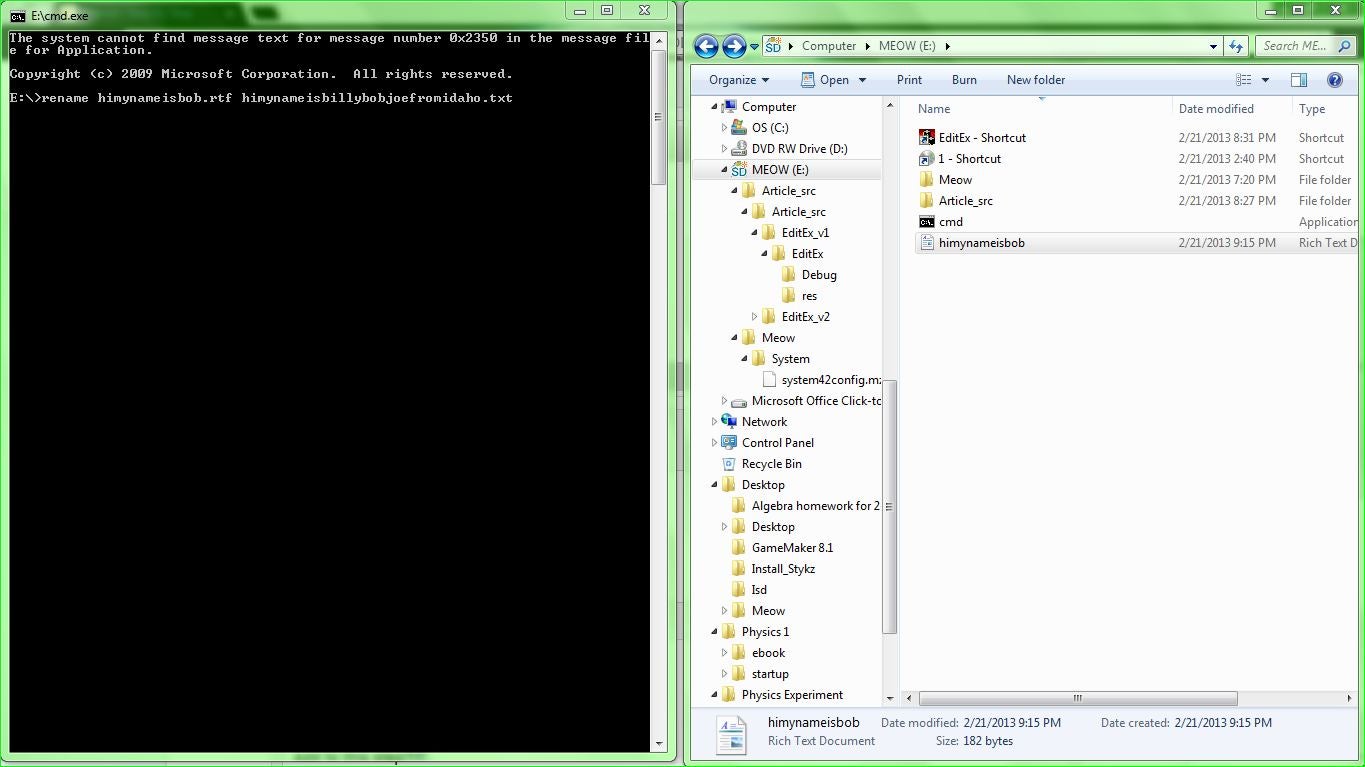Click Computer in the address breadcrumb
The image size is (1365, 767).
[830, 46]
